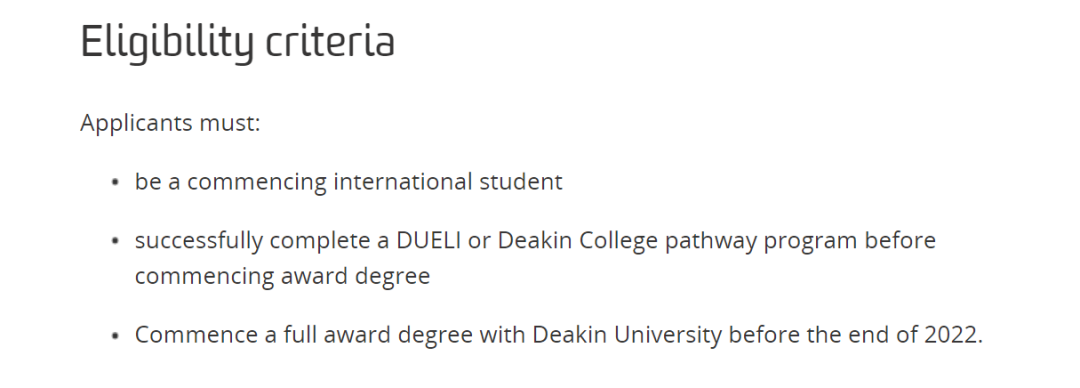
Task: Click the Eligibility criteria heading
Action: pyautogui.click(x=238, y=41)
